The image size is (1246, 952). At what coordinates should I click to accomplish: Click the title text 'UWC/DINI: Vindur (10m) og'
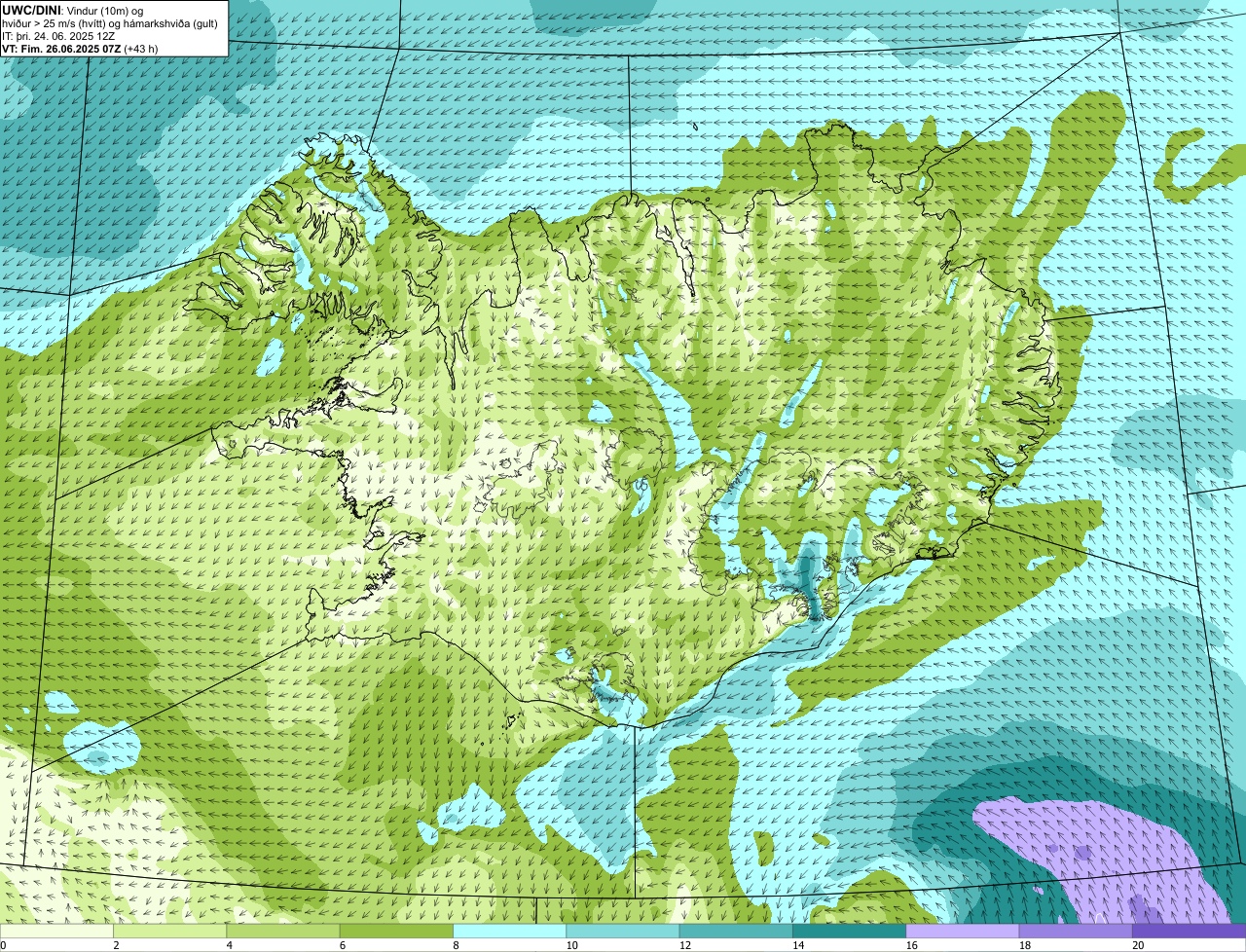pos(73,10)
